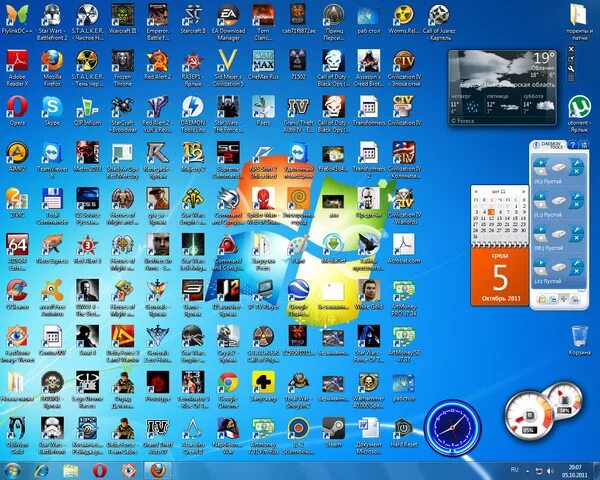
Task: Select the Worms Reloaded icon
Action: [x=404, y=20]
